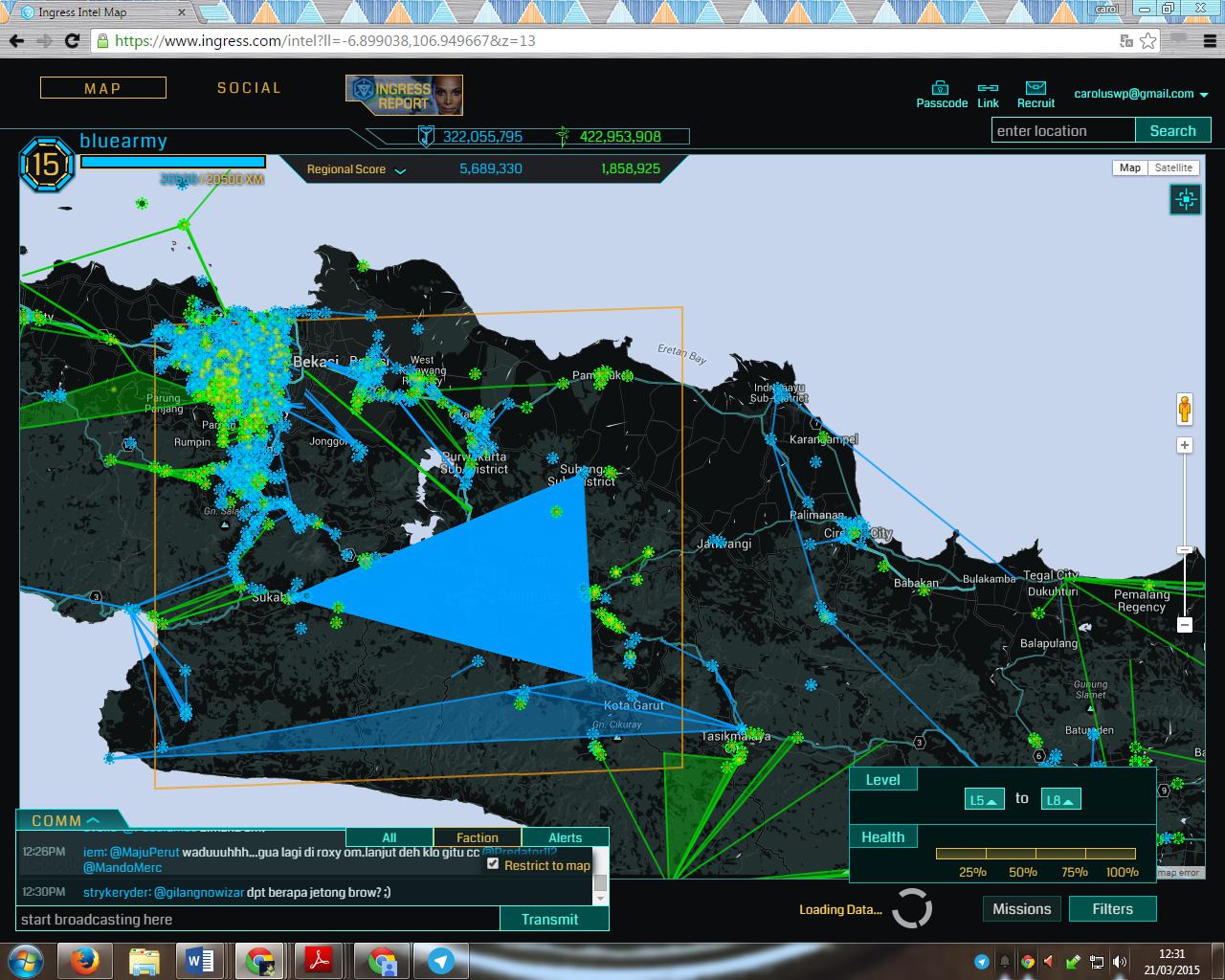This screenshot has height=980, width=1225.
Task: Collapse the COMM panel chevron
Action: (x=93, y=820)
